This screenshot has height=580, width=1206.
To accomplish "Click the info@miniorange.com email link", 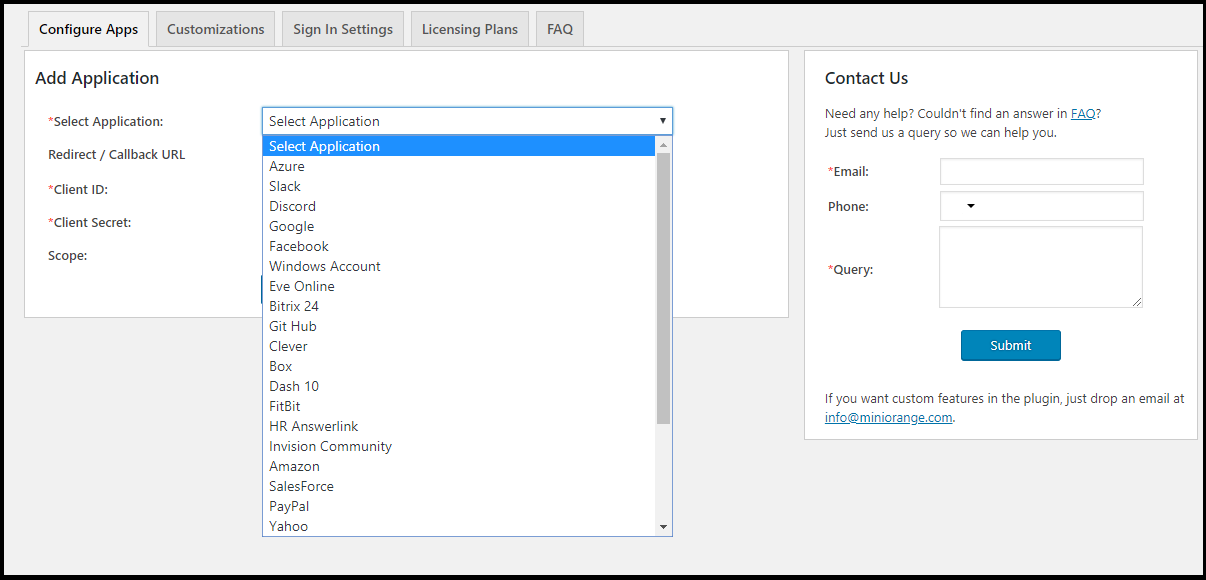I will pyautogui.click(x=888, y=417).
